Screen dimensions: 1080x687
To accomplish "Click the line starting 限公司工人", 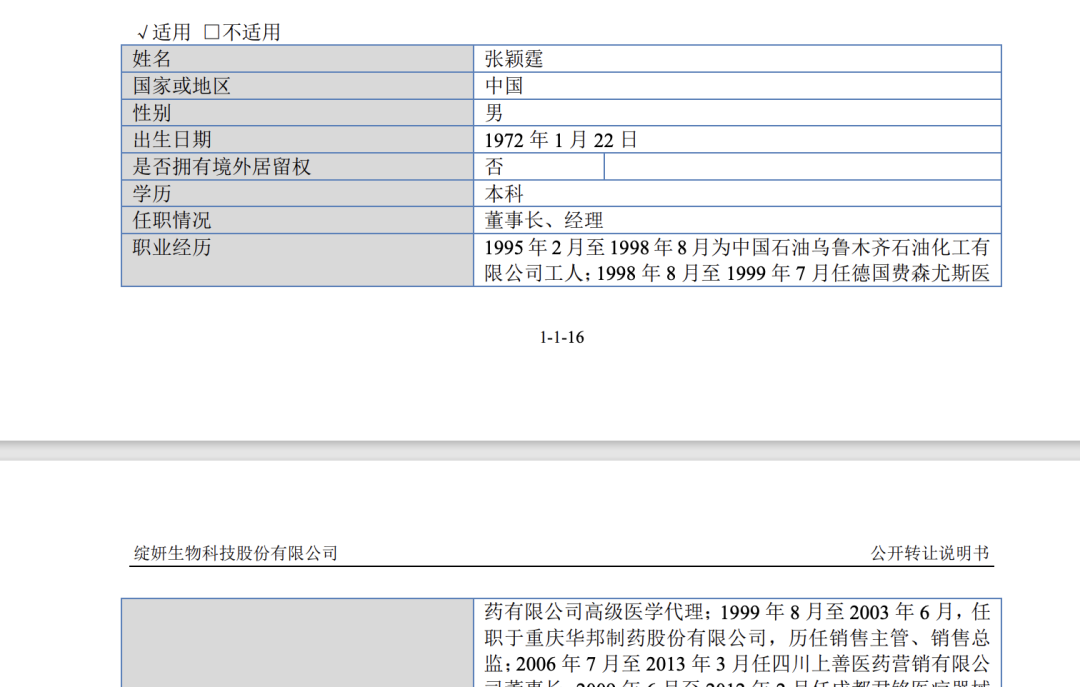I will 737,274.
